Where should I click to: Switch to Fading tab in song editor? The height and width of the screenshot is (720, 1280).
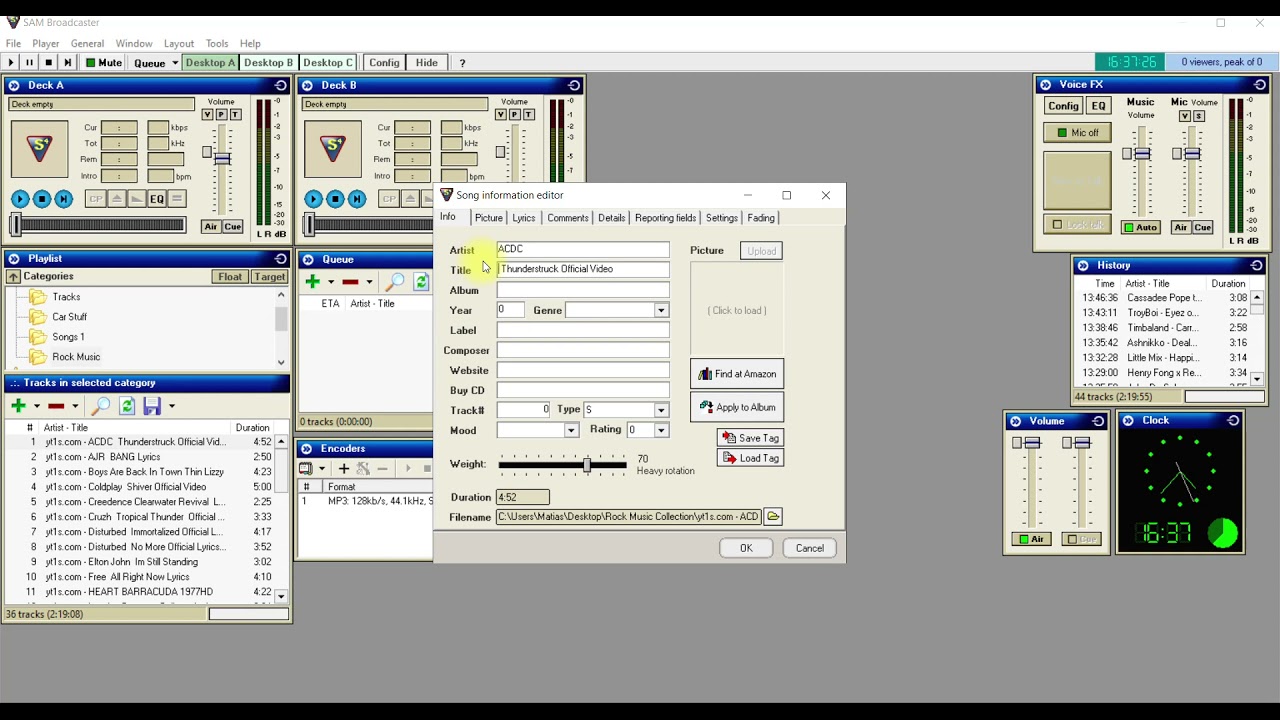[761, 218]
